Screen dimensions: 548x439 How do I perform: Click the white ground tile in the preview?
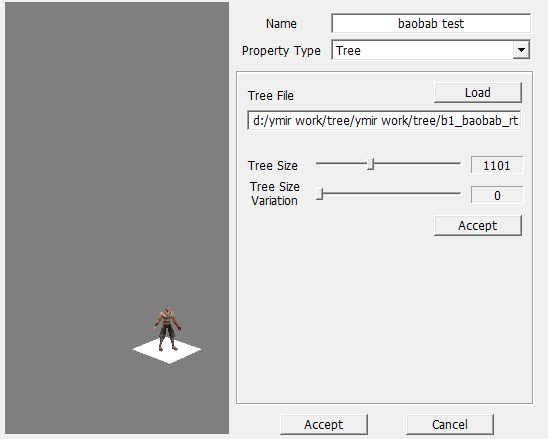click(167, 351)
